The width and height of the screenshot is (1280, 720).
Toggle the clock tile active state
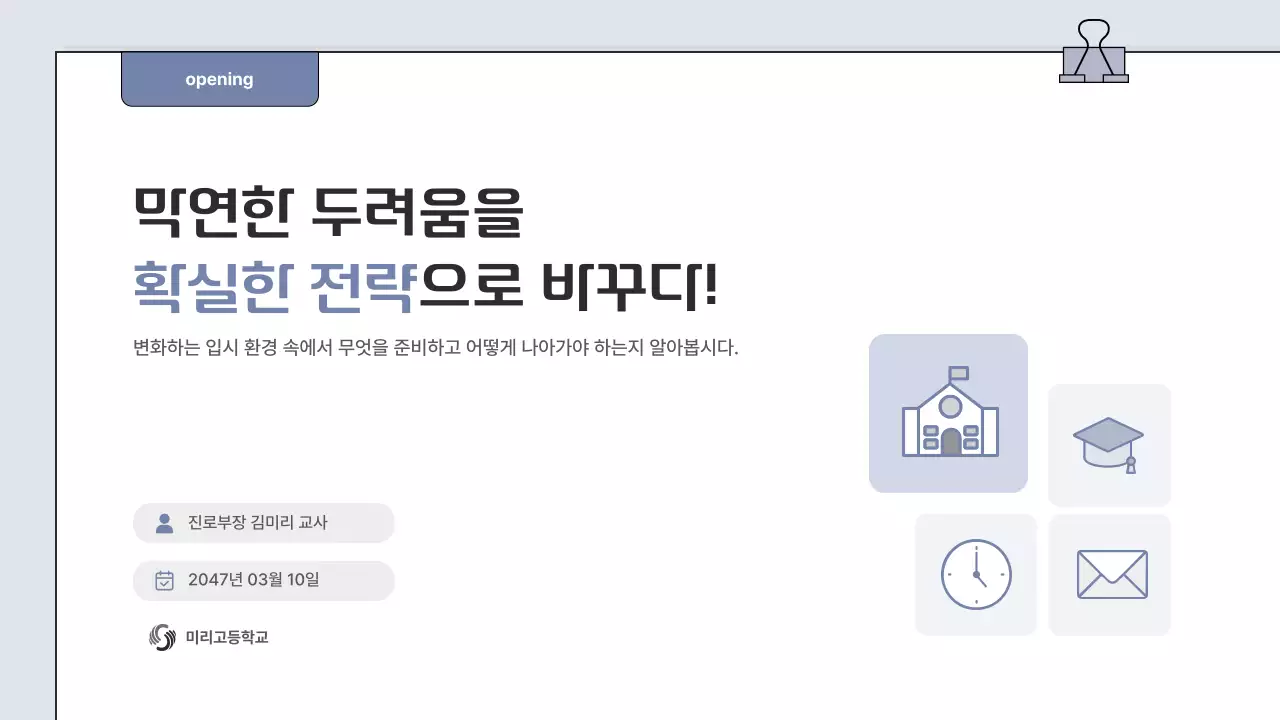(976, 574)
